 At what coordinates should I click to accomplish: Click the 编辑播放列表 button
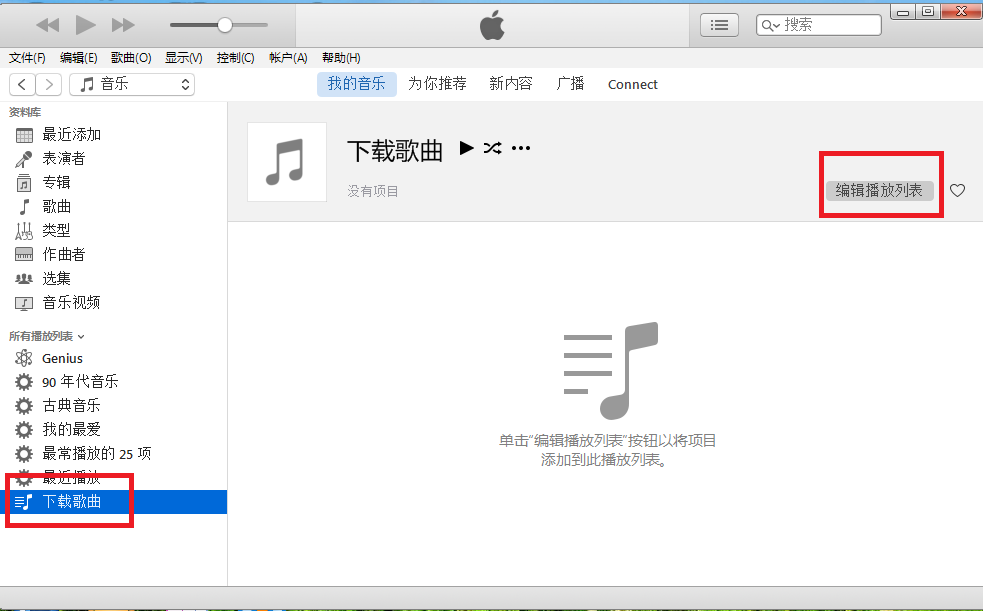[x=880, y=191]
